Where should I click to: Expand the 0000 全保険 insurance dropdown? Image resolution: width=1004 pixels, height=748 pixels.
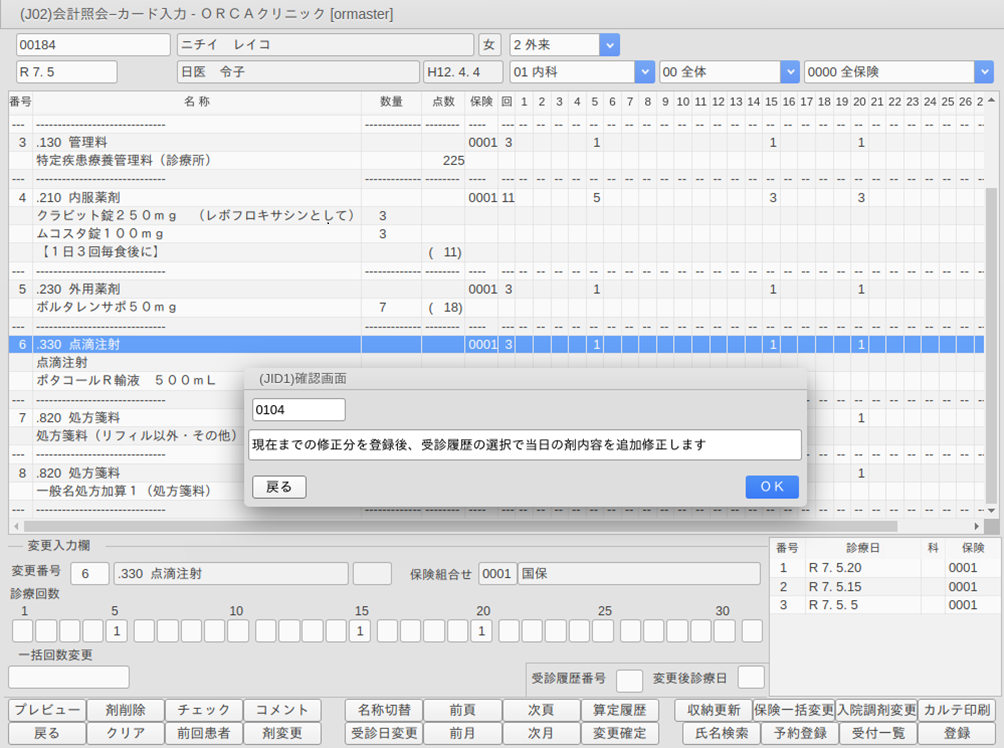(984, 72)
